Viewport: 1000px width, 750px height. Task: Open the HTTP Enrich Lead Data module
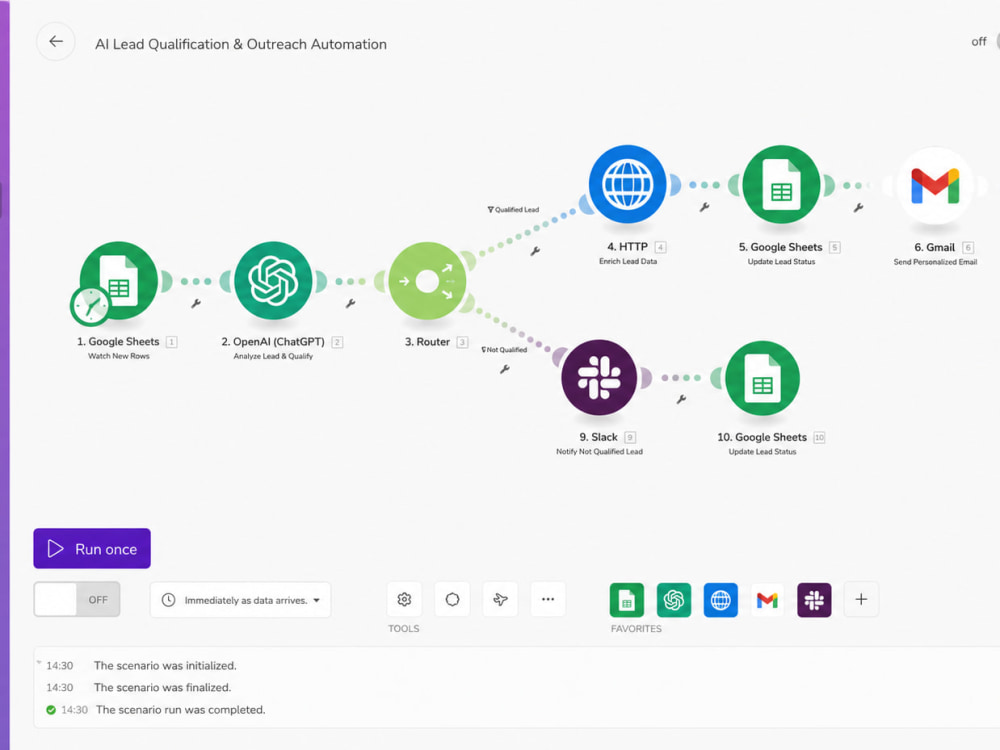point(628,184)
